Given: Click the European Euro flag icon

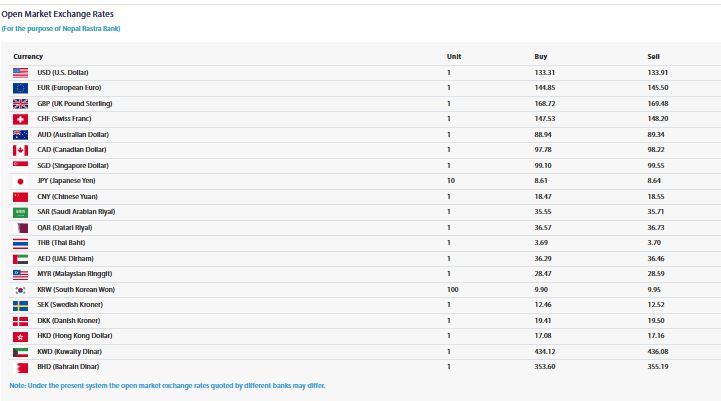Looking at the screenshot, I should [20, 88].
